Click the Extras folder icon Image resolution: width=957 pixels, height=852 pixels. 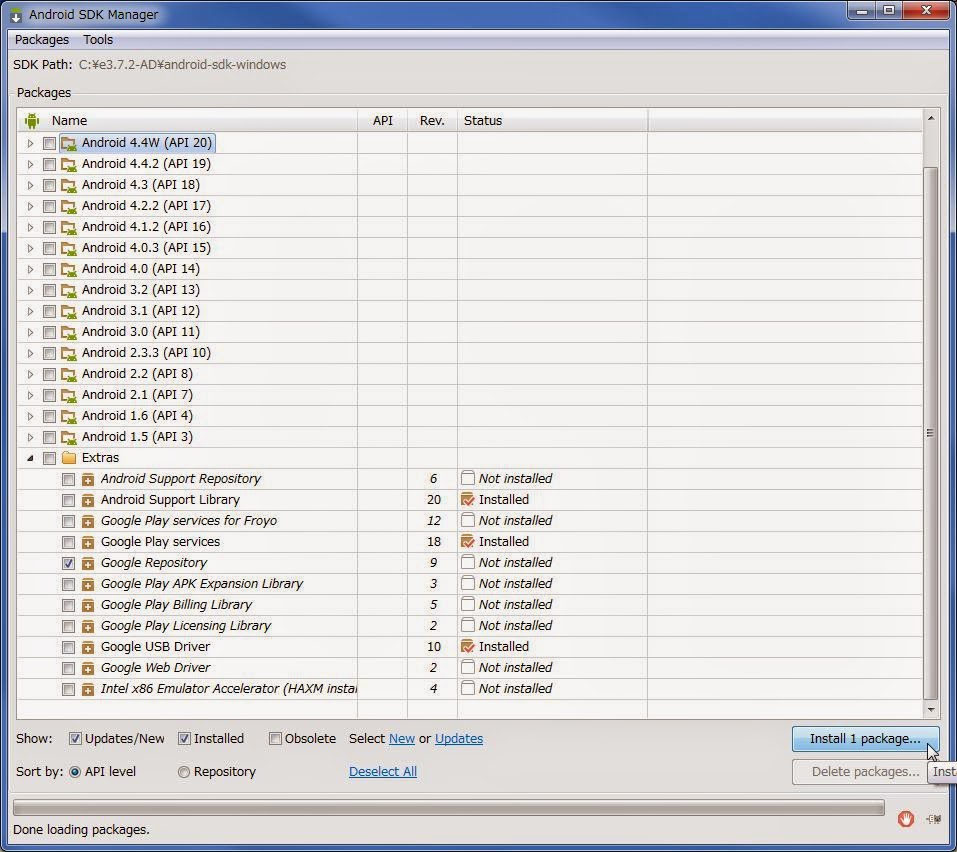[x=69, y=458]
